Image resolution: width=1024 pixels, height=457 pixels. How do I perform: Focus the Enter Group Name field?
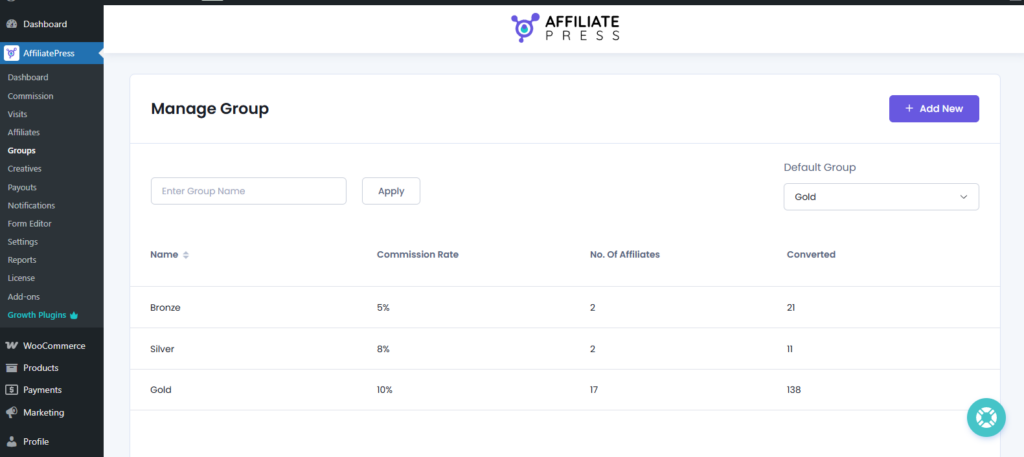tap(248, 191)
